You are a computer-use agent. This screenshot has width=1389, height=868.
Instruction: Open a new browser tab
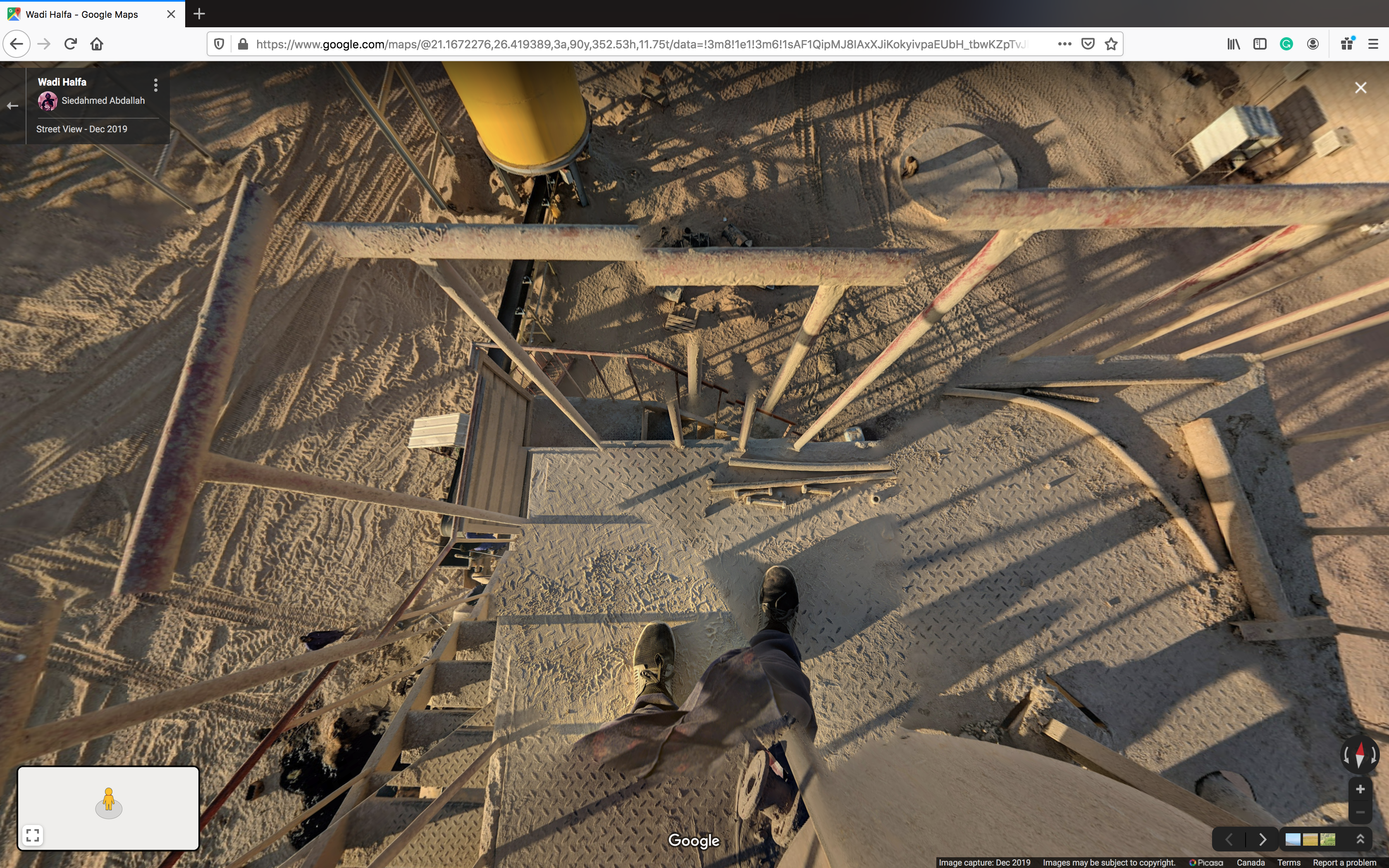point(199,14)
